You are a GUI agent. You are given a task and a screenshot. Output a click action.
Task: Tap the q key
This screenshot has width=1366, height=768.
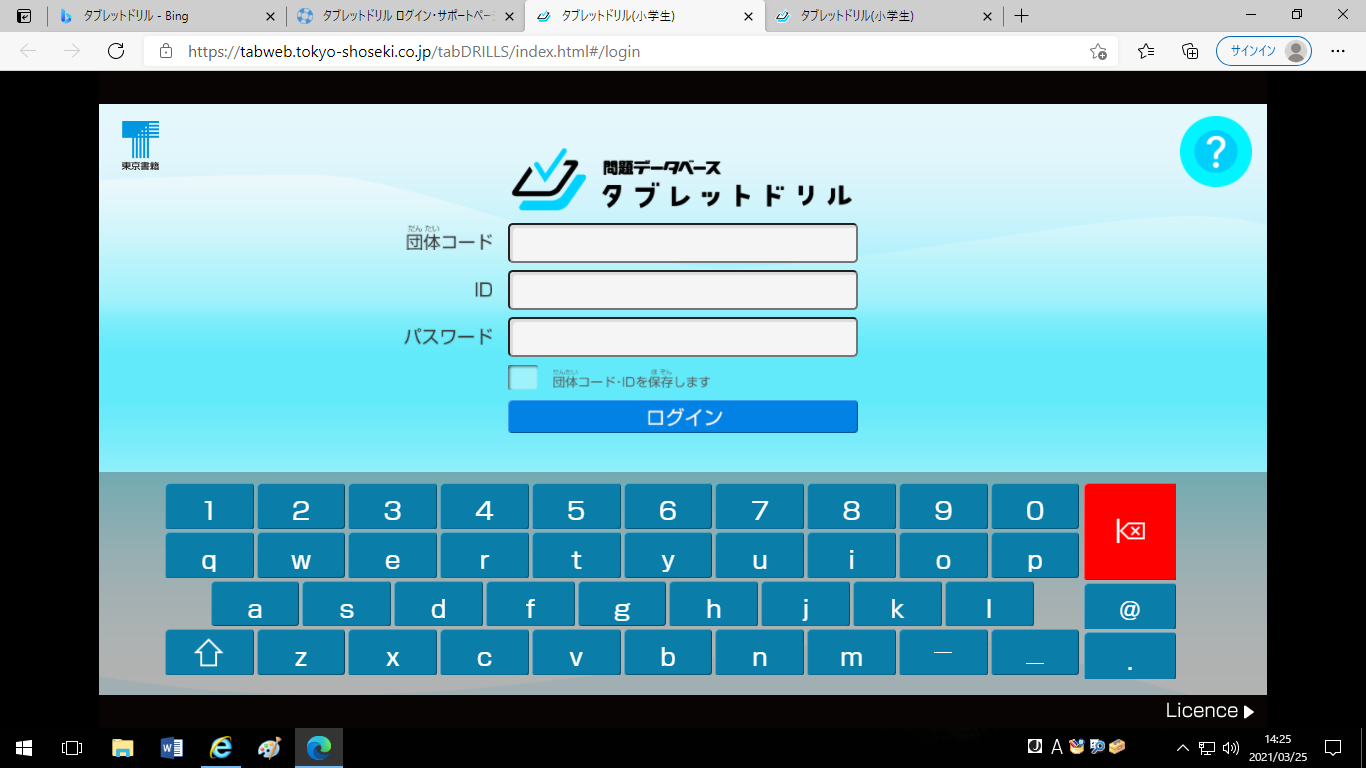(x=209, y=556)
